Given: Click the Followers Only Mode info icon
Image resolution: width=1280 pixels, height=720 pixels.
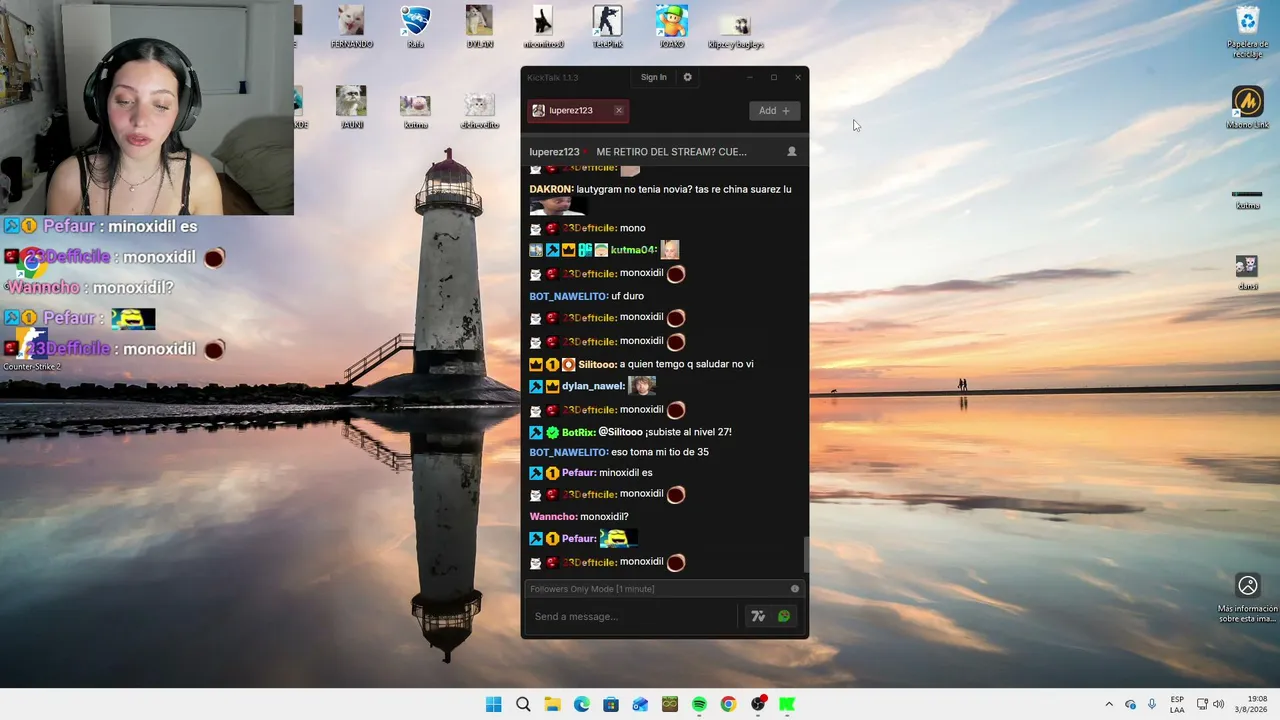Looking at the screenshot, I should point(795,589).
